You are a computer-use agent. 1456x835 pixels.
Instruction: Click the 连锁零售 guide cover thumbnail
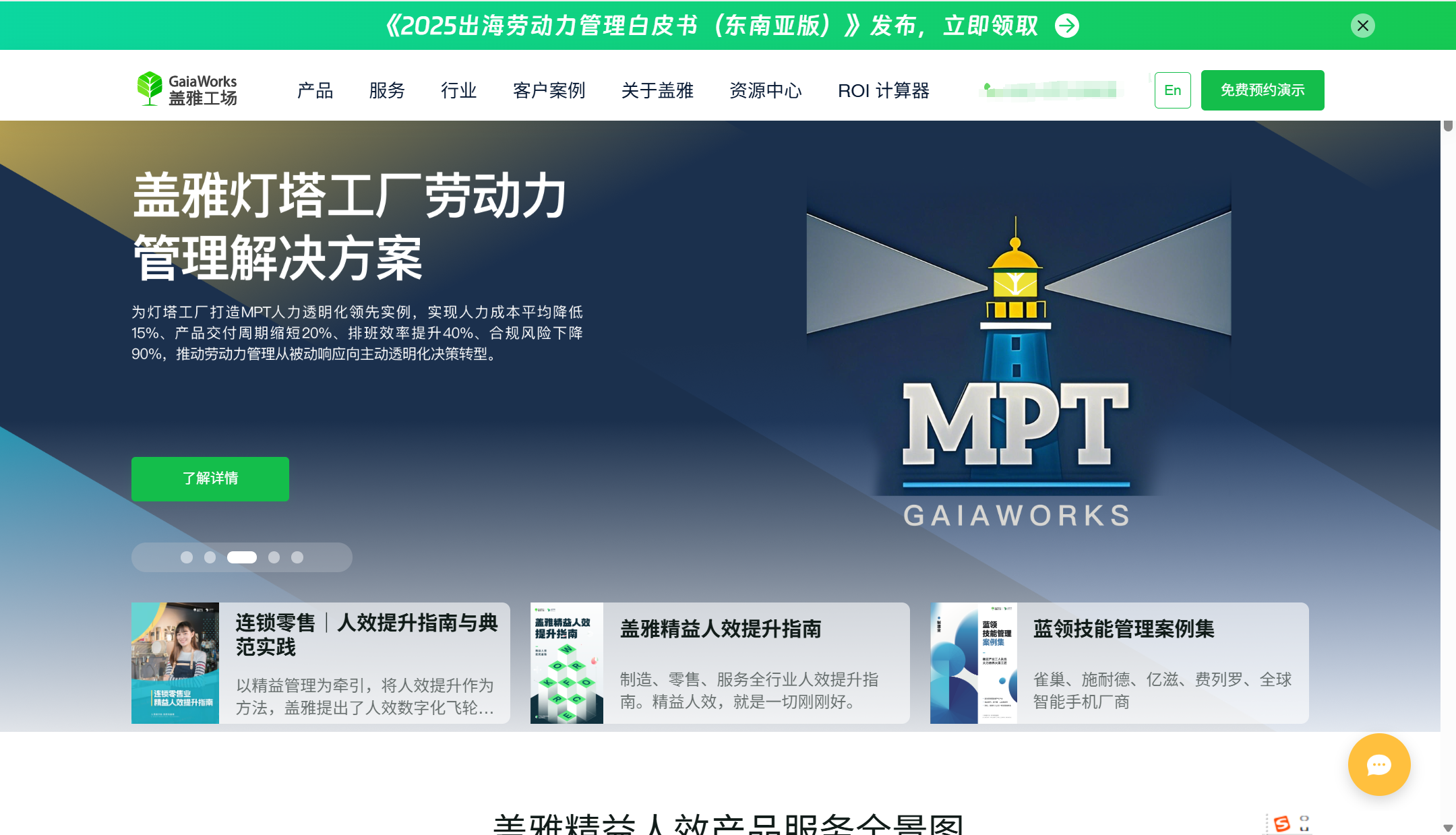tap(175, 662)
